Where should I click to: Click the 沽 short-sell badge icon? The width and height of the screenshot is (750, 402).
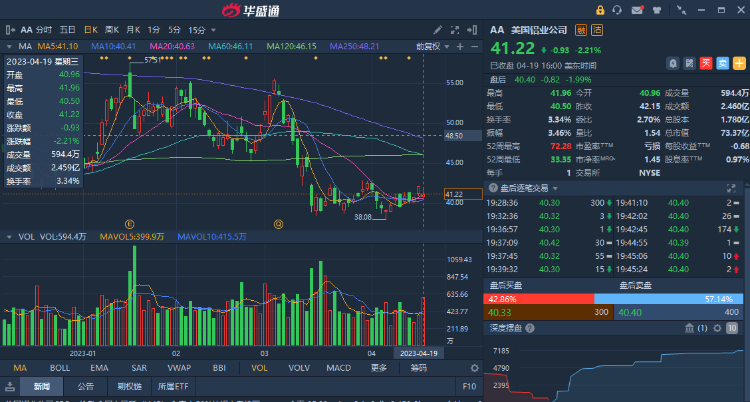point(597,30)
